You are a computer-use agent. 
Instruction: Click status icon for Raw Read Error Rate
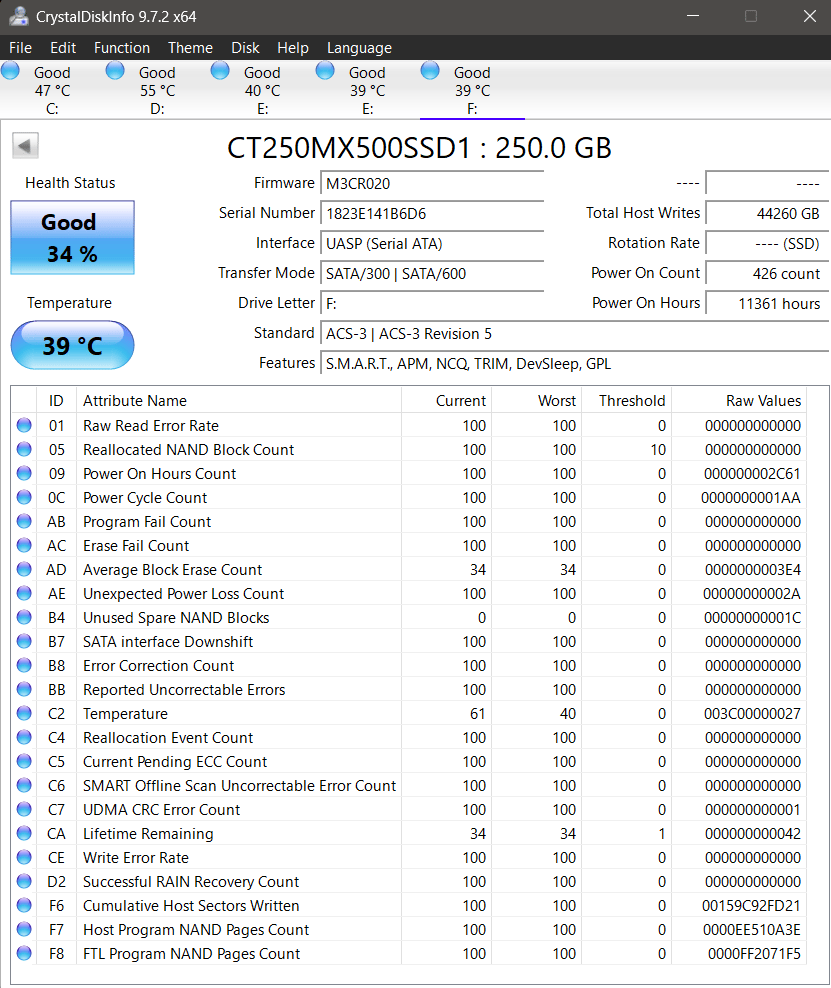[x=24, y=425]
